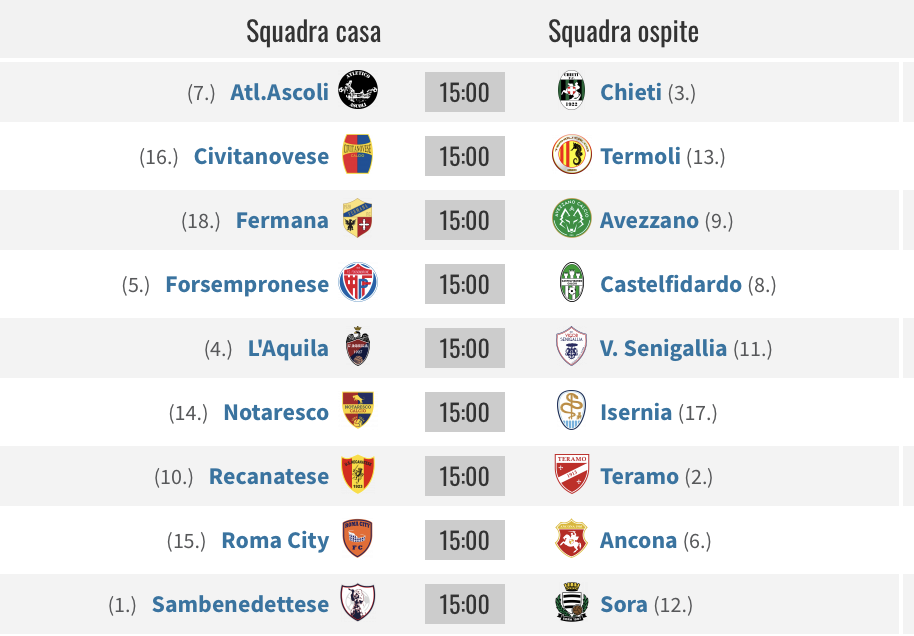Open the Forsempronese red-blue crest
The width and height of the screenshot is (914, 636).
[358, 282]
